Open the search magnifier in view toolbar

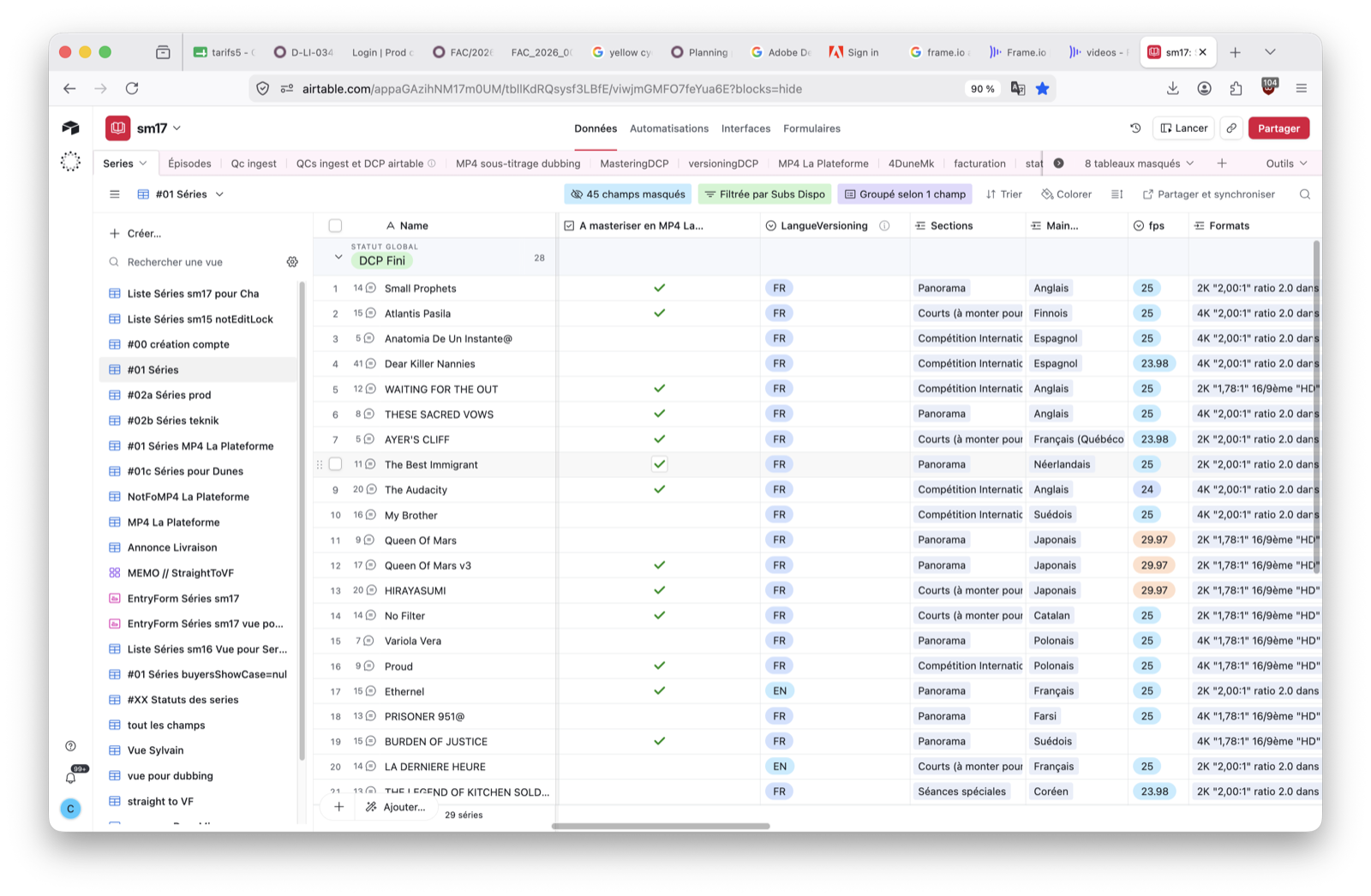tap(1305, 194)
